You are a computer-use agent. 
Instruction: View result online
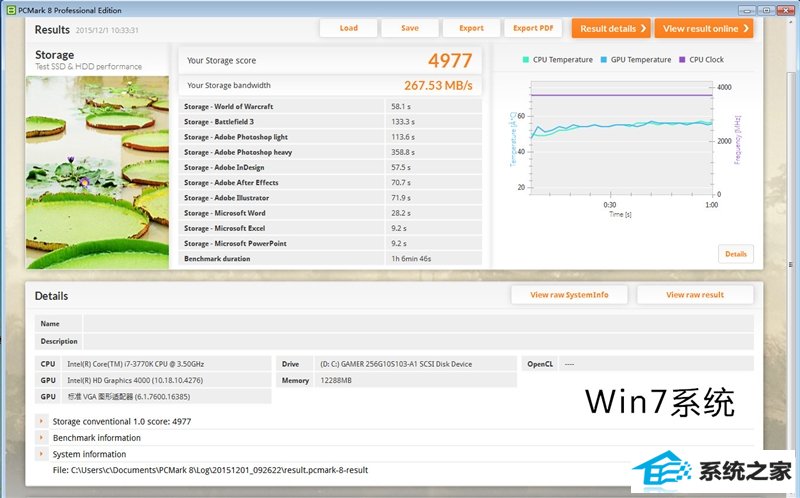704,29
